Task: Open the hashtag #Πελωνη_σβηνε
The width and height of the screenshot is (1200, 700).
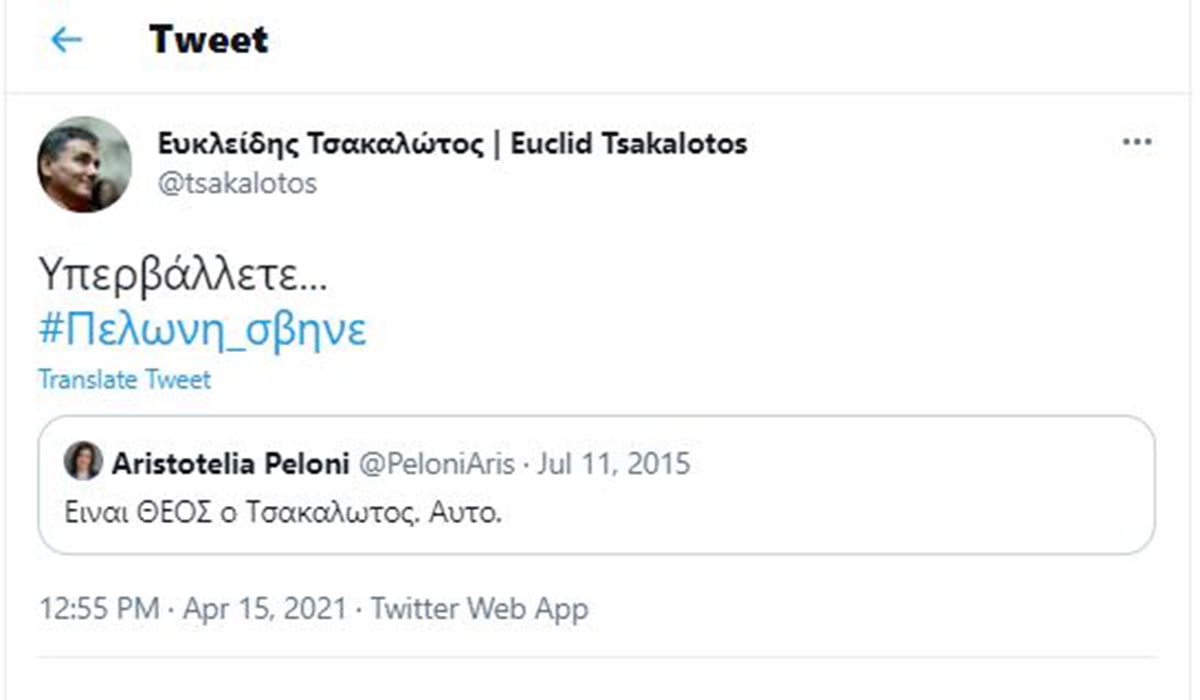Action: click(202, 330)
